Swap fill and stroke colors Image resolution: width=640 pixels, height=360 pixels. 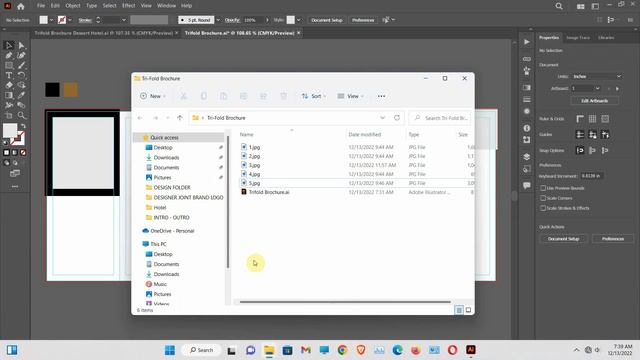tap(23, 126)
